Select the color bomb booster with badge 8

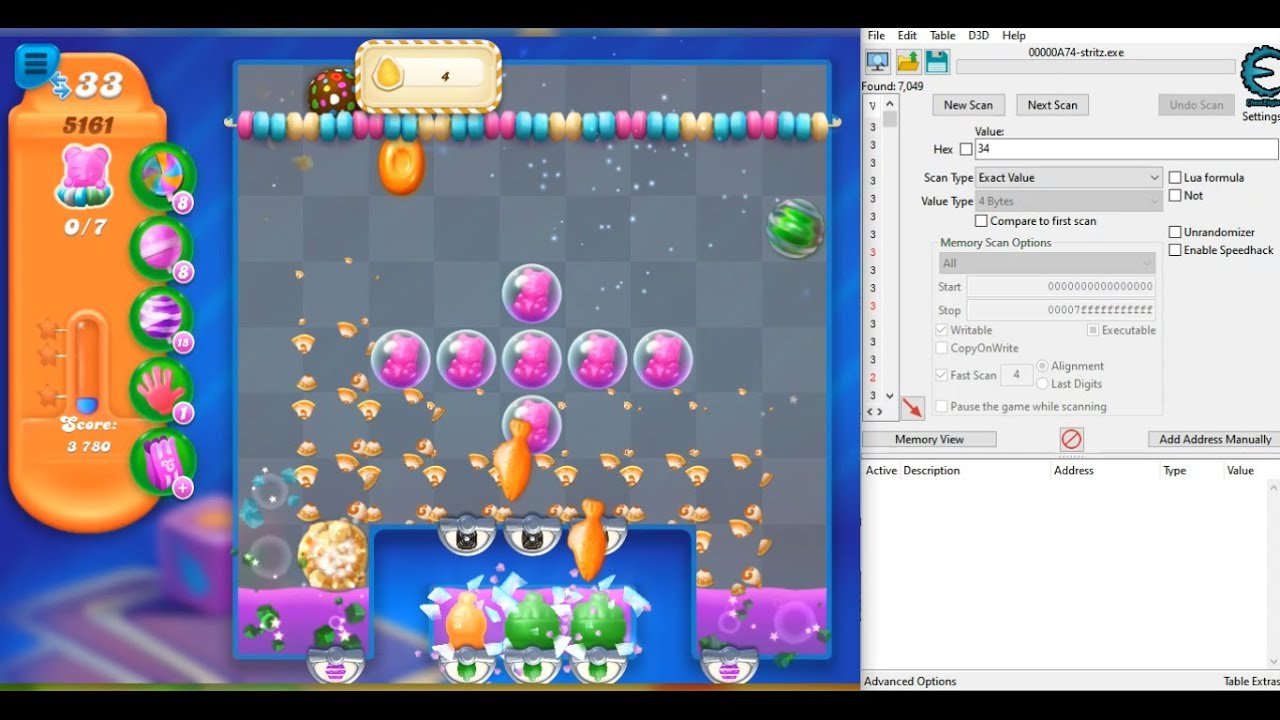(163, 177)
